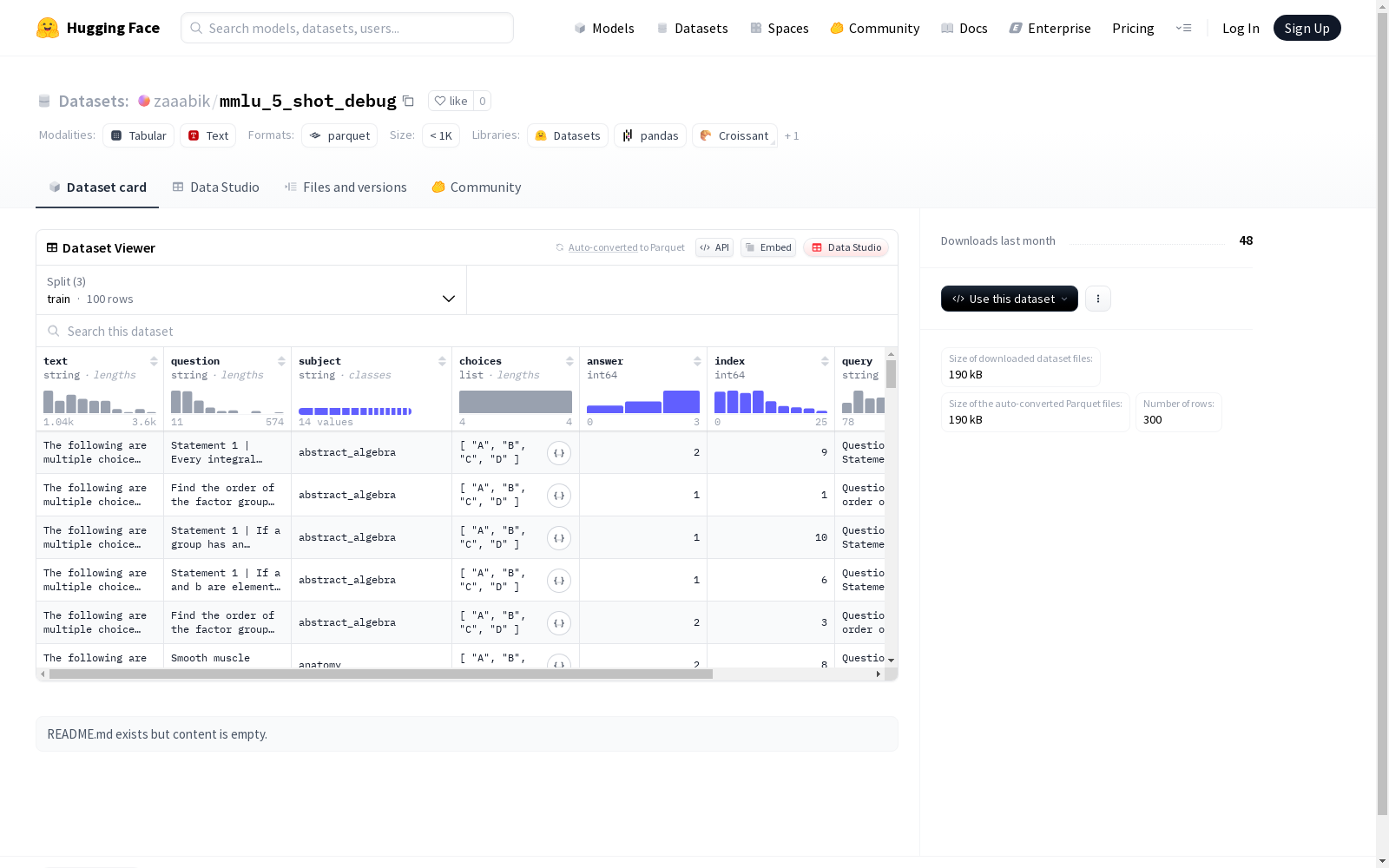Click the Croissant library tag

click(x=734, y=135)
